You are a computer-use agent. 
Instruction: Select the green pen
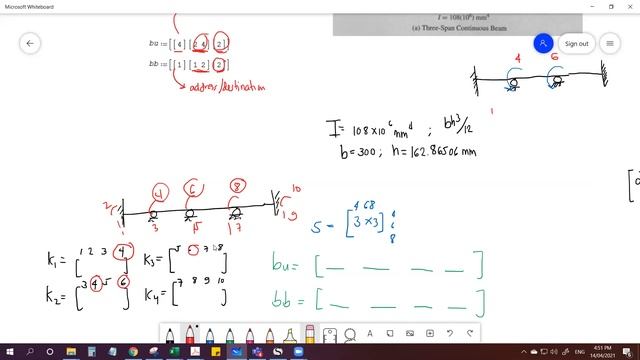[230, 335]
